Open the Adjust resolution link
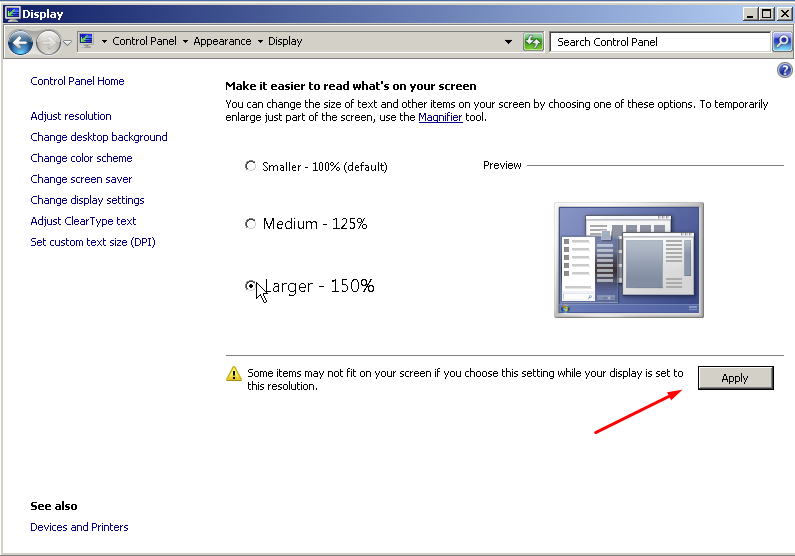The image size is (795, 556). [x=71, y=116]
